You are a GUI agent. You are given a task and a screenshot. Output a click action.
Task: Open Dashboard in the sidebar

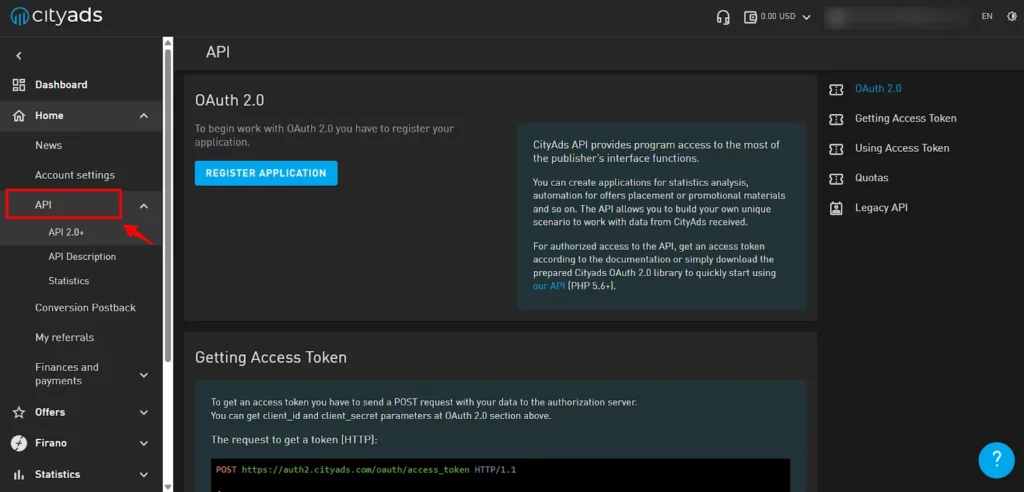(x=61, y=85)
